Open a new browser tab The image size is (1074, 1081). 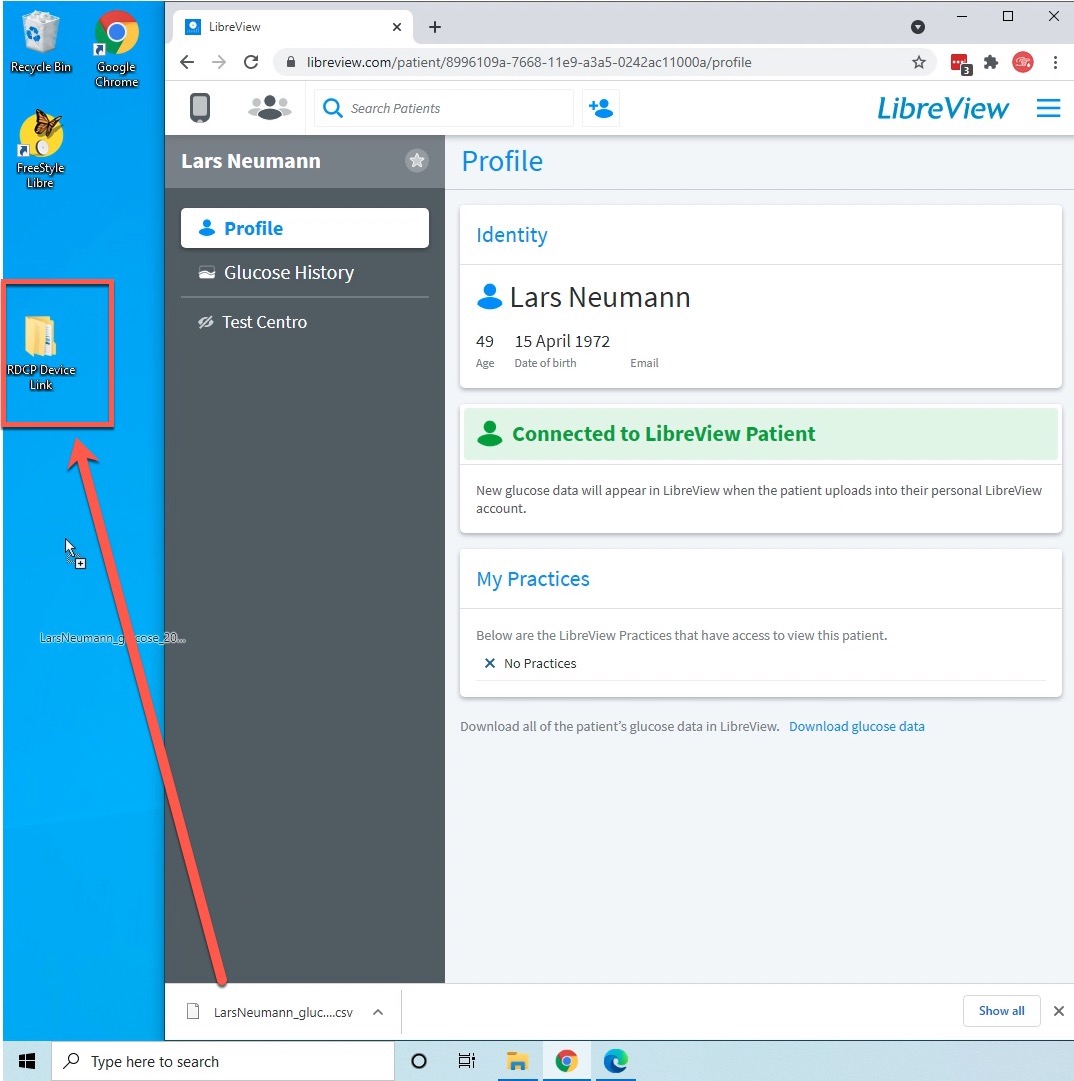(x=434, y=27)
